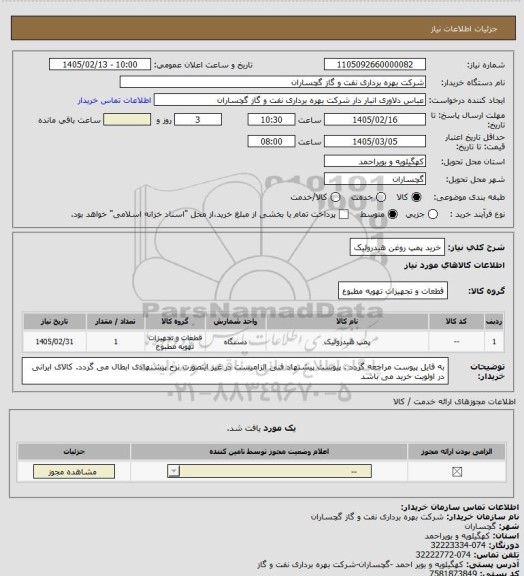Screen dimensions: 524x576
Task: Choose the جزیی purchase type radio
Action: (x=433, y=214)
